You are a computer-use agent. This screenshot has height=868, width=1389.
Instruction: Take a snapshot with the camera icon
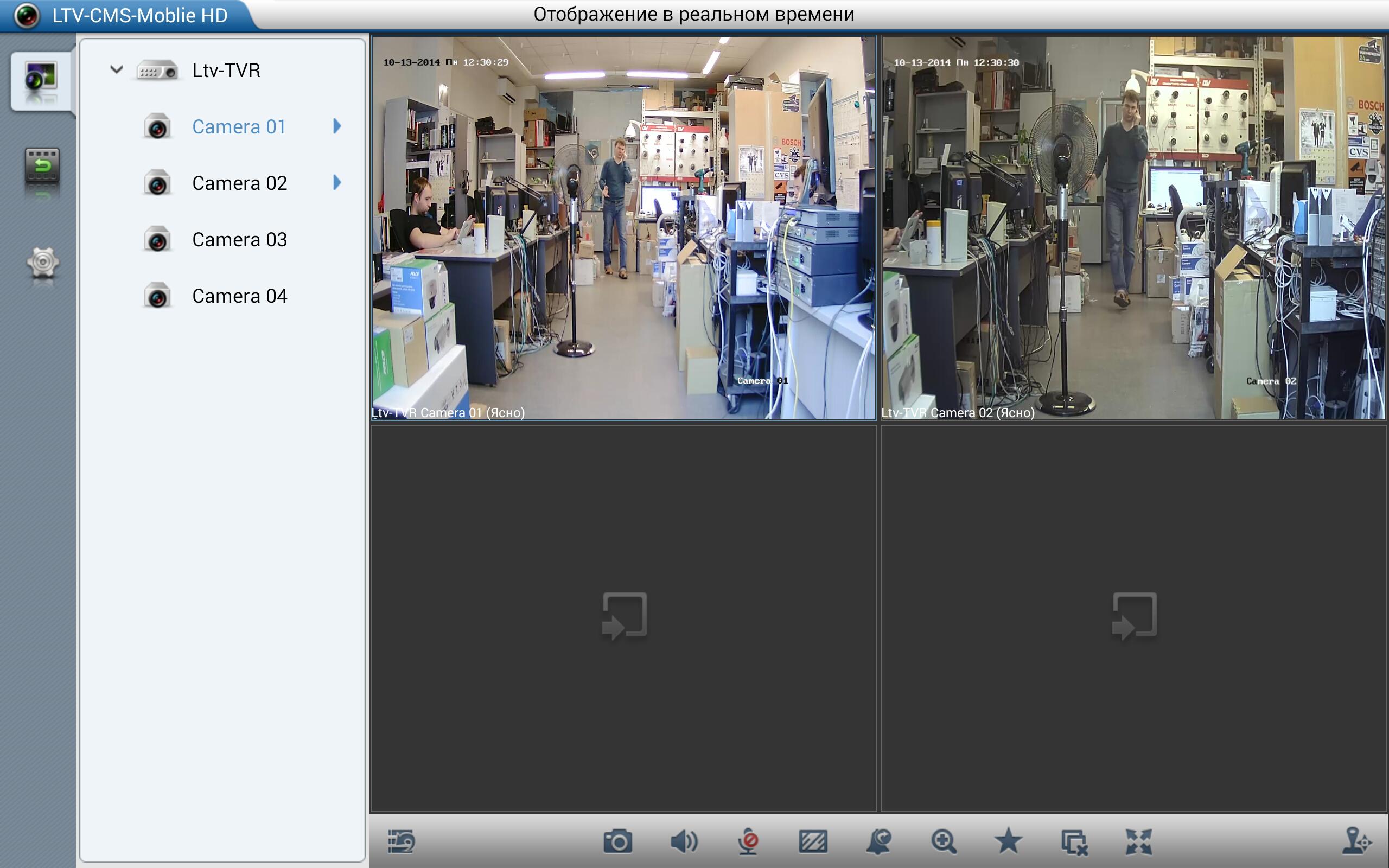point(618,843)
